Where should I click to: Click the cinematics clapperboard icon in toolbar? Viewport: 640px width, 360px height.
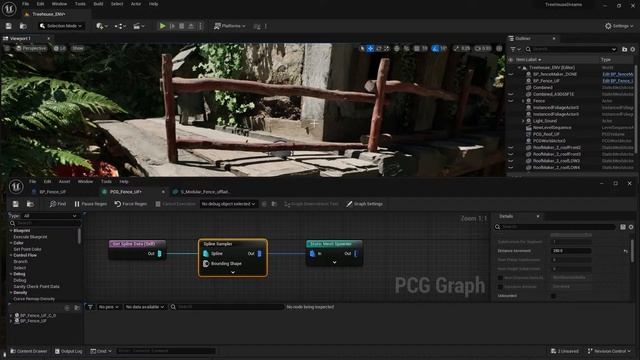tap(138, 26)
